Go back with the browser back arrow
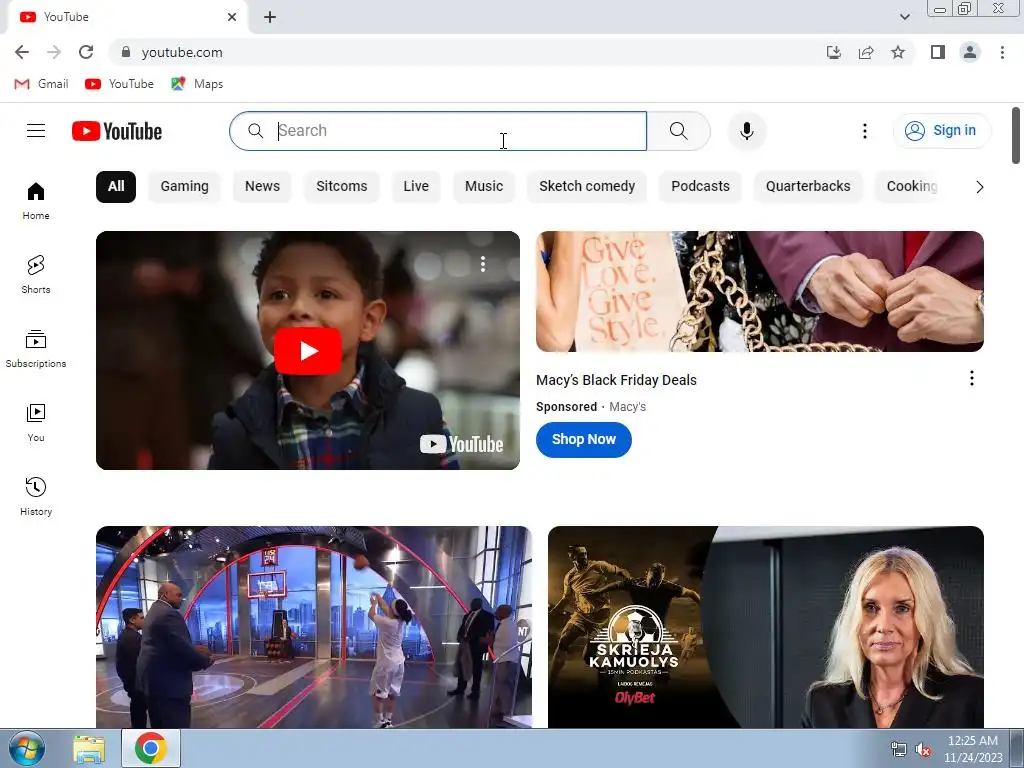1024x768 pixels. point(22,52)
